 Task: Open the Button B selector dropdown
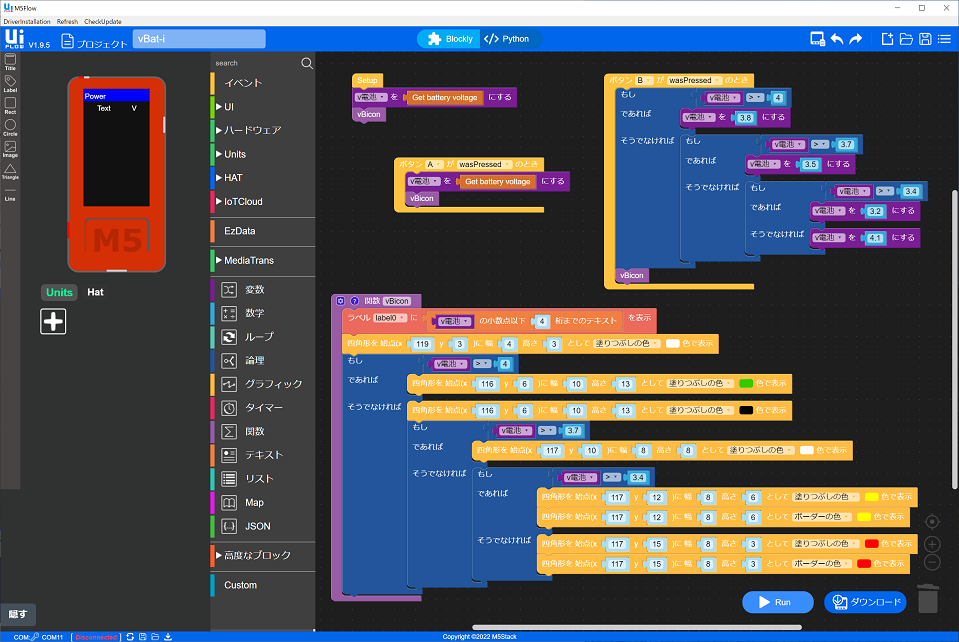click(x=644, y=80)
